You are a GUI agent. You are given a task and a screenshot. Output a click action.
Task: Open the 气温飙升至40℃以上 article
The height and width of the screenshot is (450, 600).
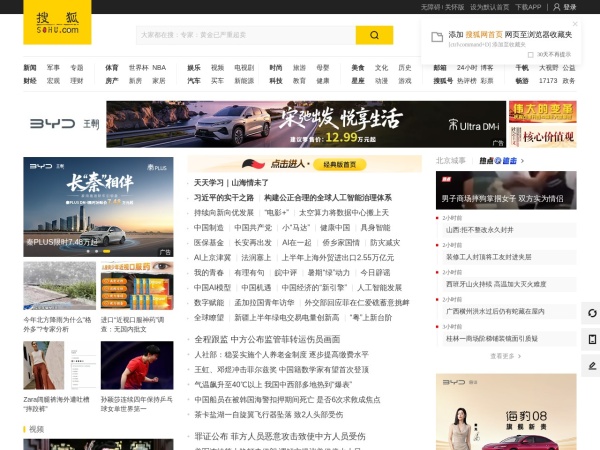click(273, 385)
